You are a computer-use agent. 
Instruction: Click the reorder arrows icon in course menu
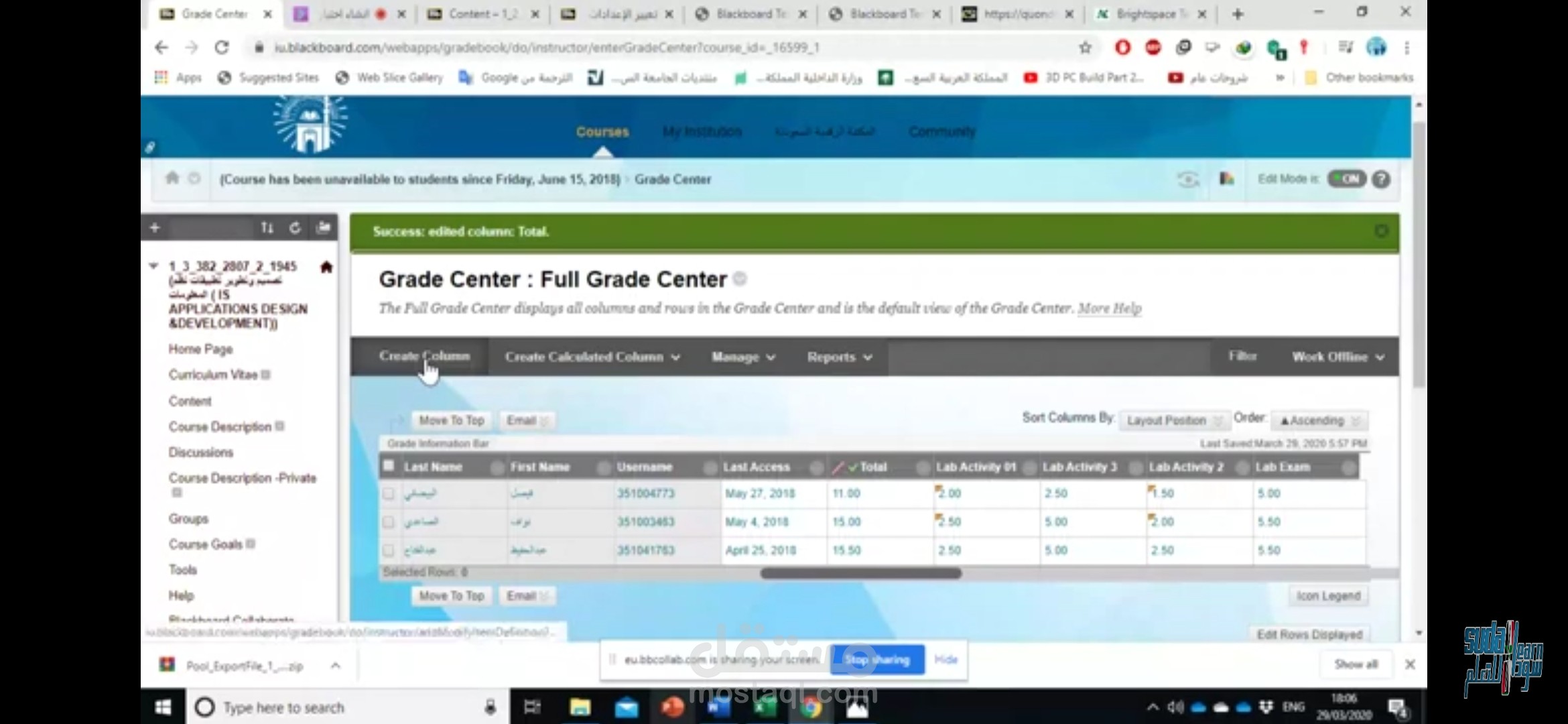267,228
